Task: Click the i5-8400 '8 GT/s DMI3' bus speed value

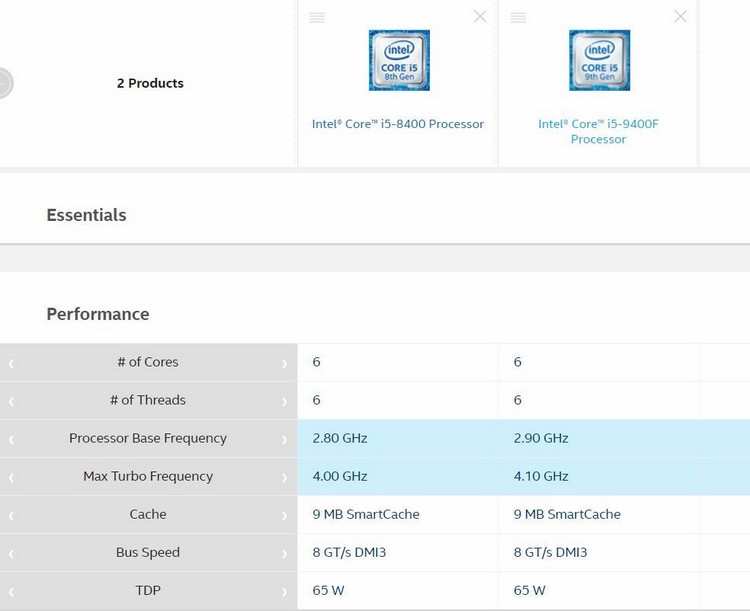Action: 349,552
